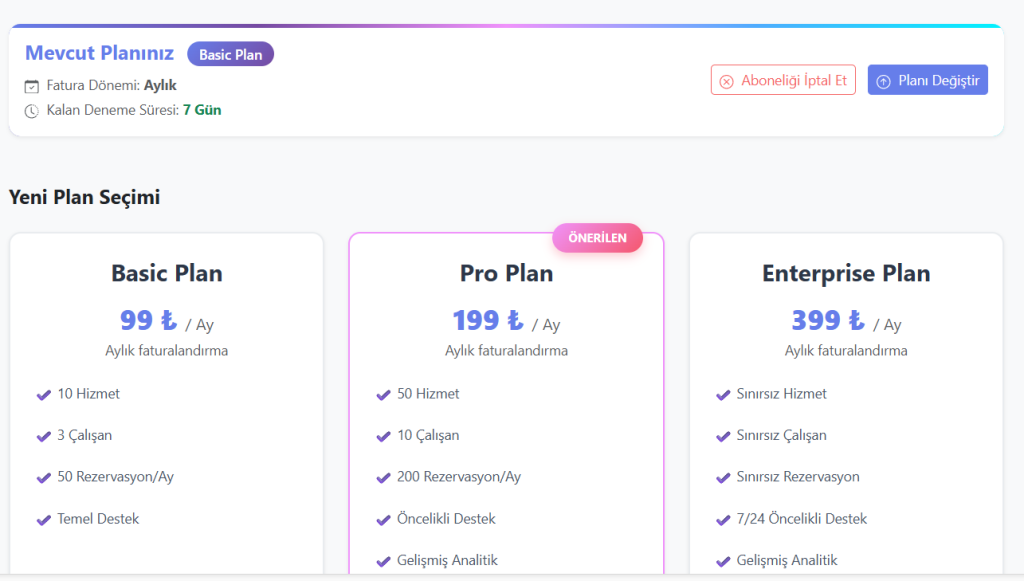Click the clock icon beside Kalan Deneme Süresi
The width and height of the screenshot is (1024, 581).
click(32, 111)
